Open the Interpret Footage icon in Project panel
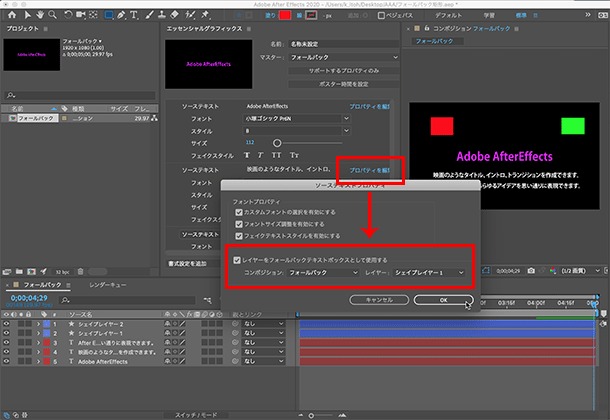The width and height of the screenshot is (610, 420). [7, 272]
